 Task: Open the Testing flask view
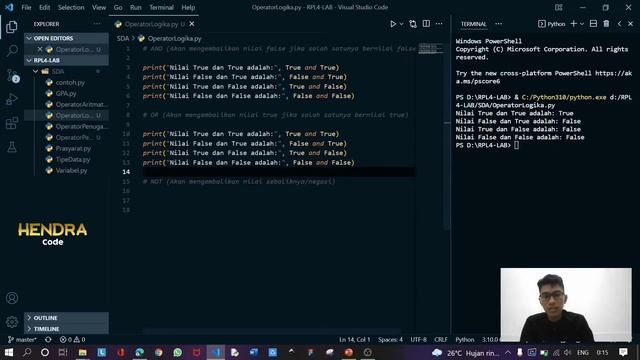(12, 147)
